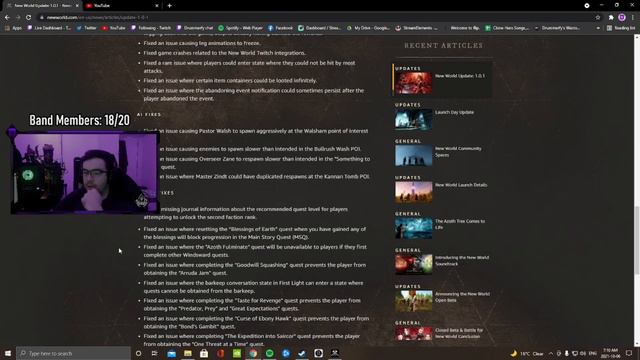Open the Twitter bookmark
Screen dimensions: 640x360
coord(86,28)
